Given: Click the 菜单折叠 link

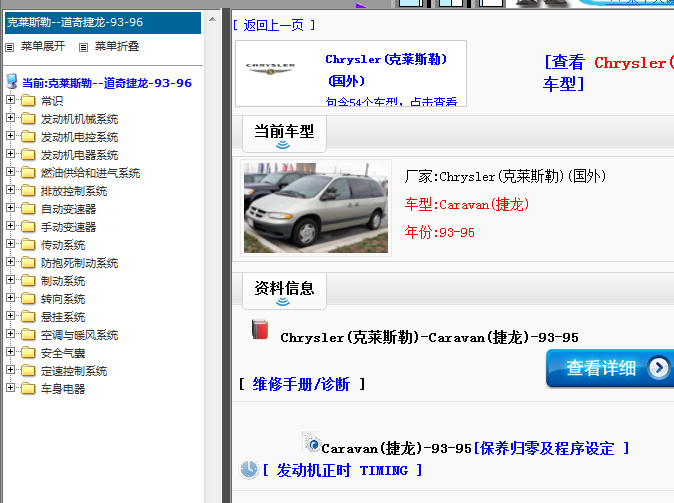Looking at the screenshot, I should pos(116,46).
